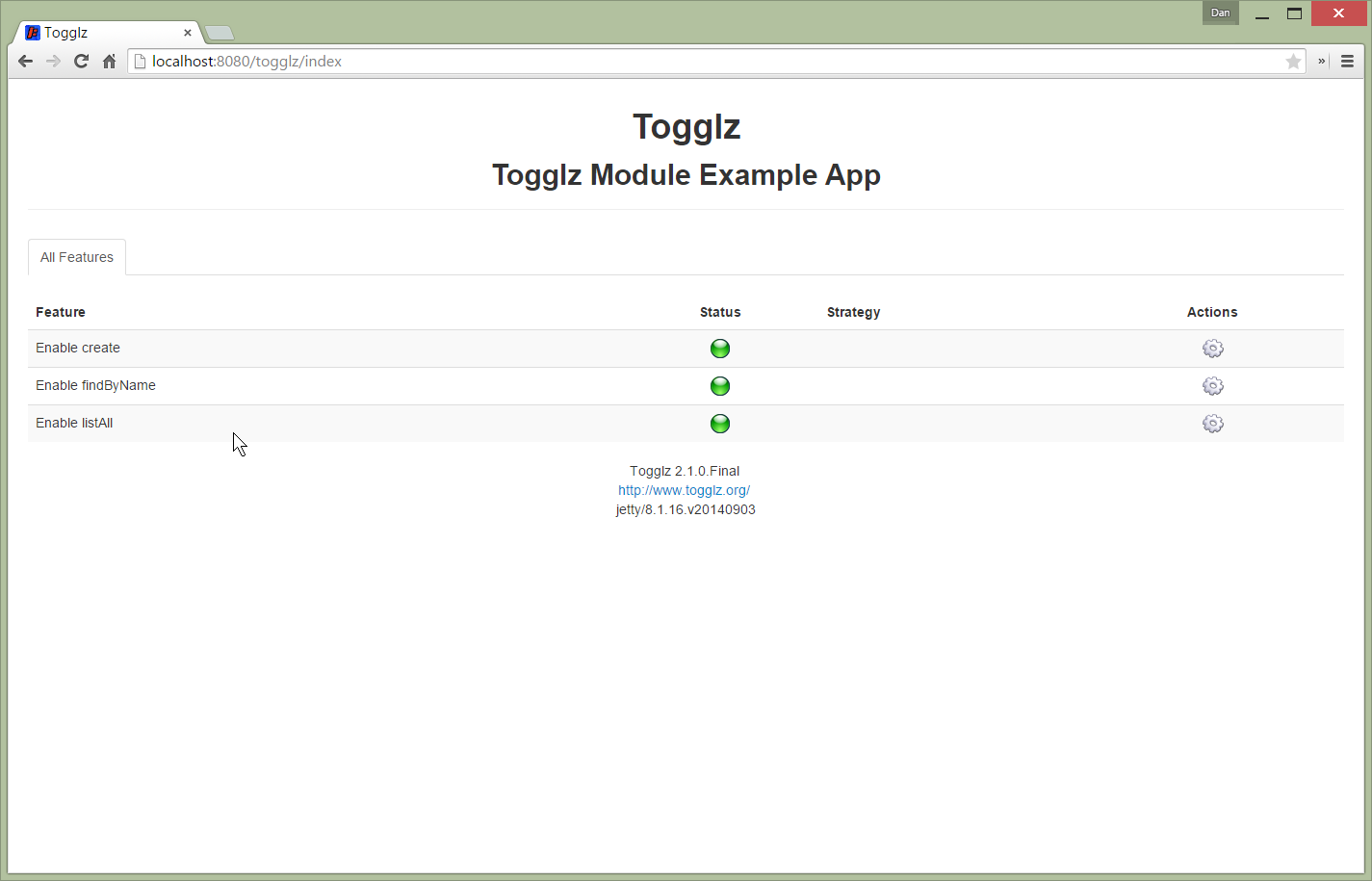This screenshot has width=1372, height=881.
Task: Open settings gear for Enable findByName
Action: click(1212, 386)
